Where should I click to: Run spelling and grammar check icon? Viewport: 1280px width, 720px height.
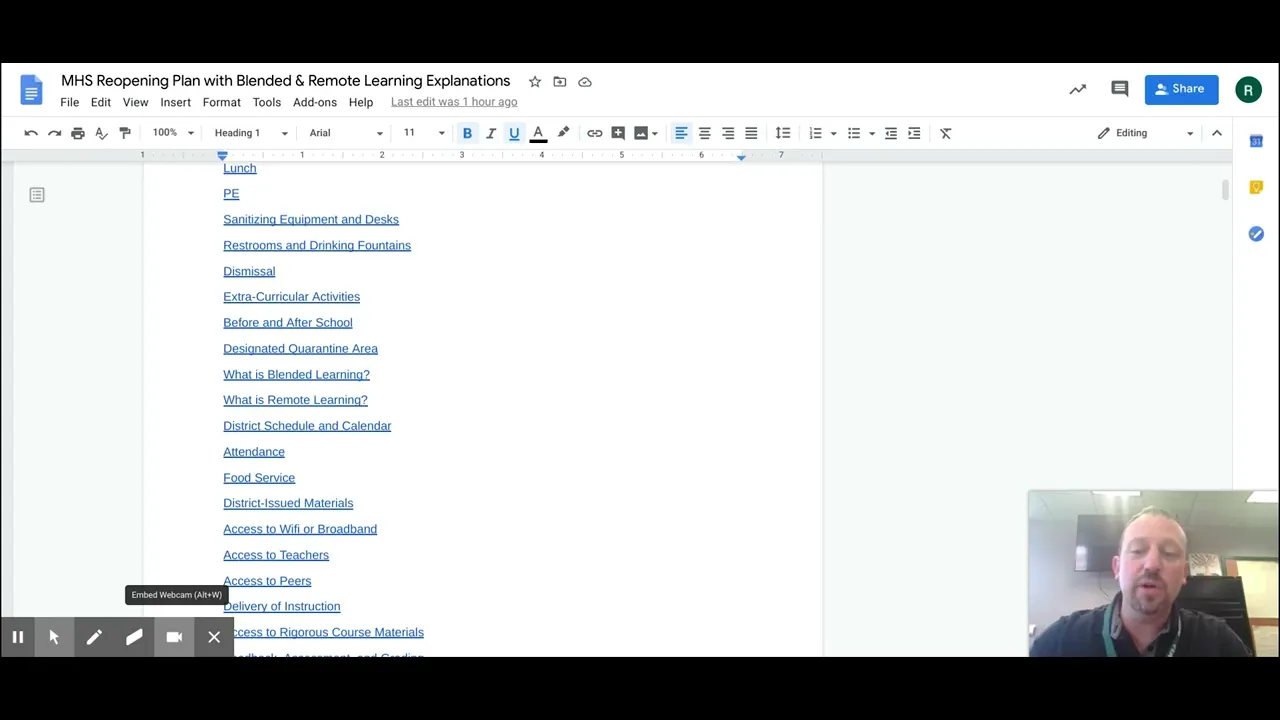(x=101, y=133)
